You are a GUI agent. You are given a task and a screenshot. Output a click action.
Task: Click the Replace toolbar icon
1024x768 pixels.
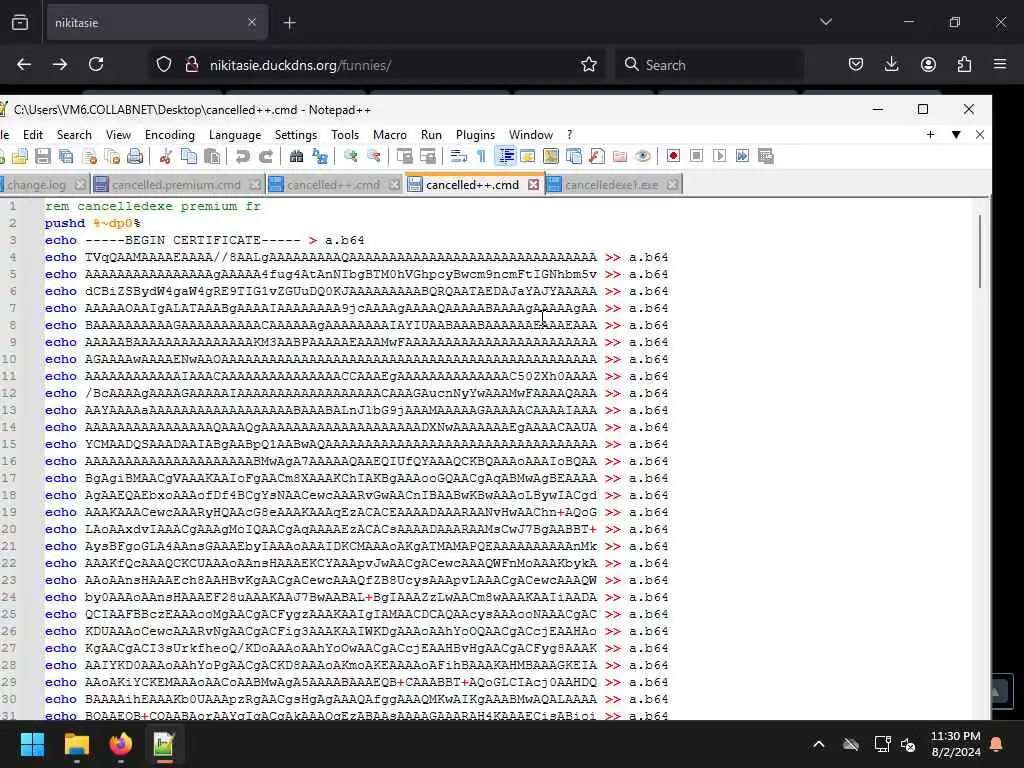pyautogui.click(x=320, y=156)
